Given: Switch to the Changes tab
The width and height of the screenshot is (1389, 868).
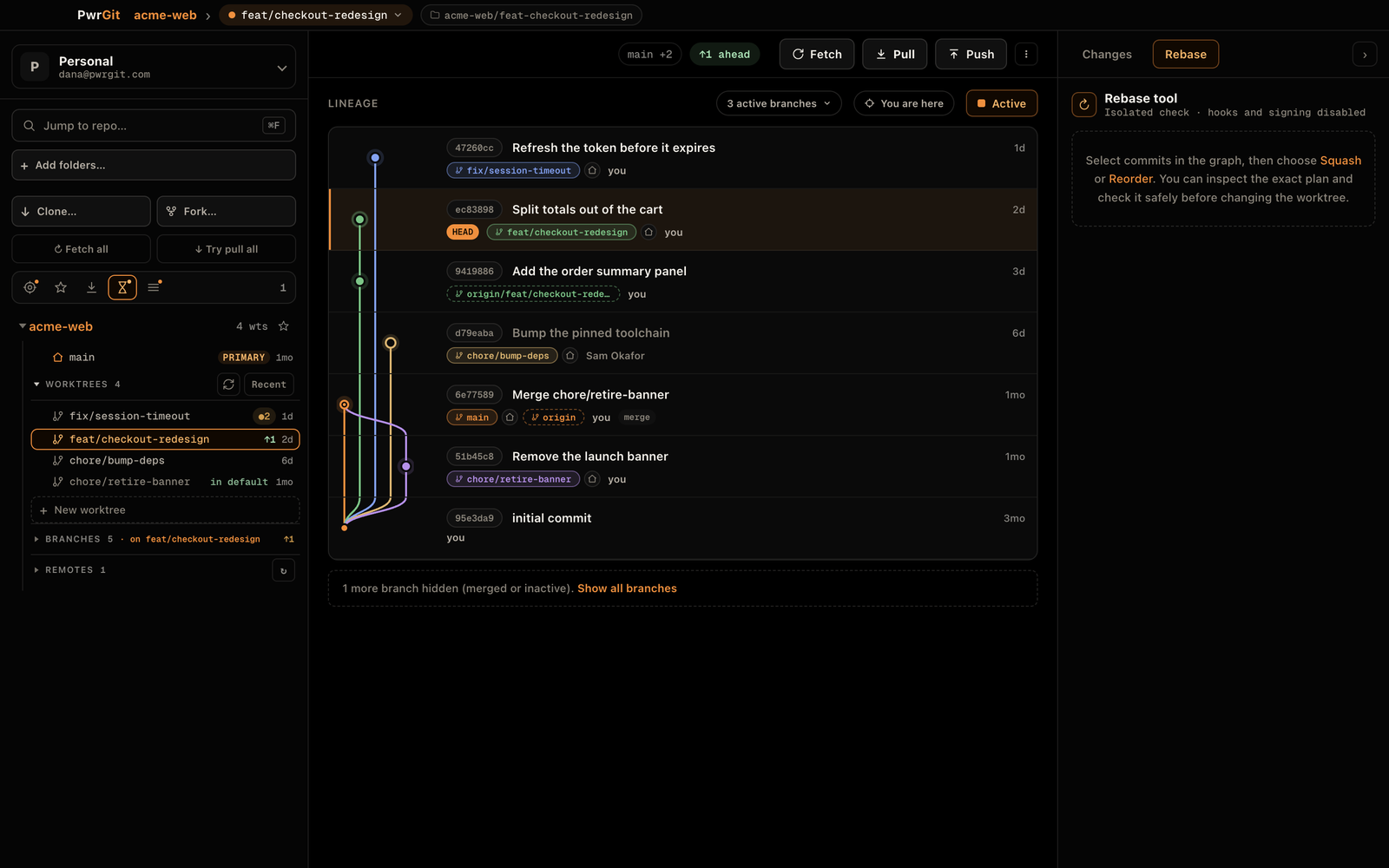Looking at the screenshot, I should 1107,54.
